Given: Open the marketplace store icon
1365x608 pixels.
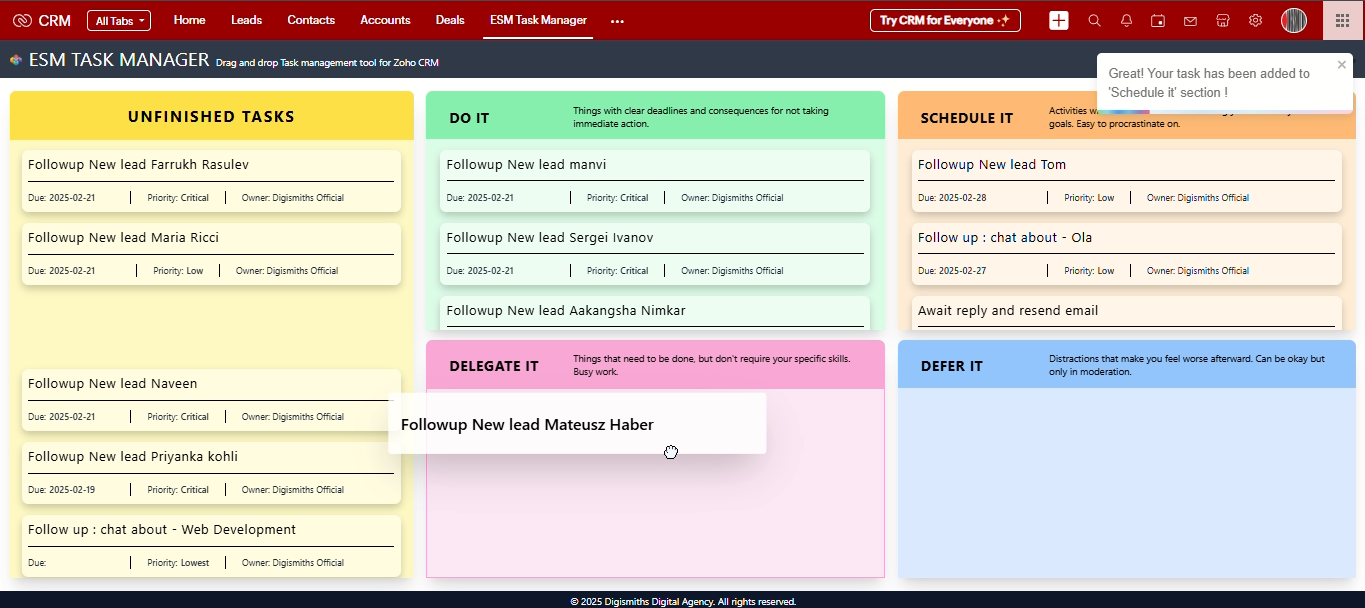Looking at the screenshot, I should click(x=1222, y=20).
